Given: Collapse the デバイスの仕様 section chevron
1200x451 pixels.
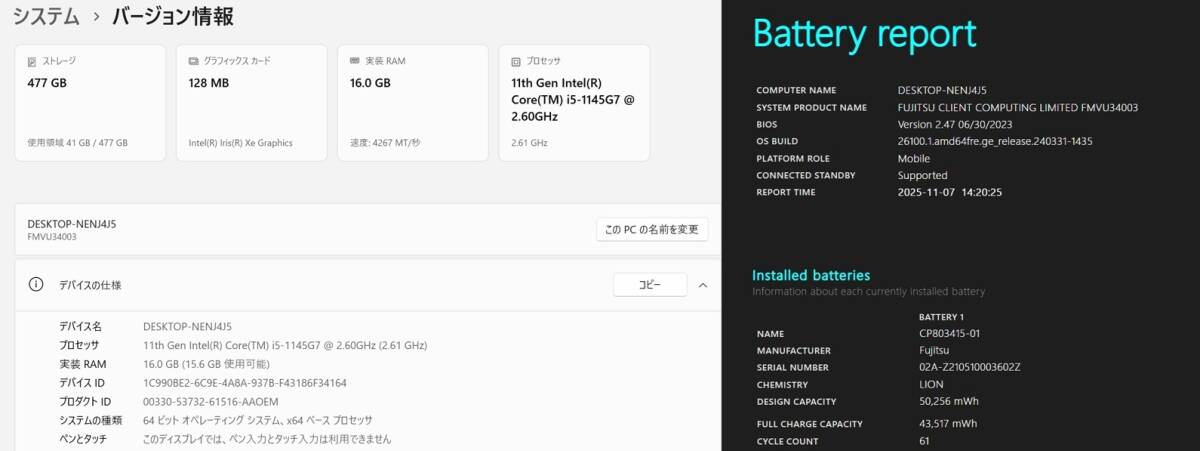Looking at the screenshot, I should click(x=702, y=285).
